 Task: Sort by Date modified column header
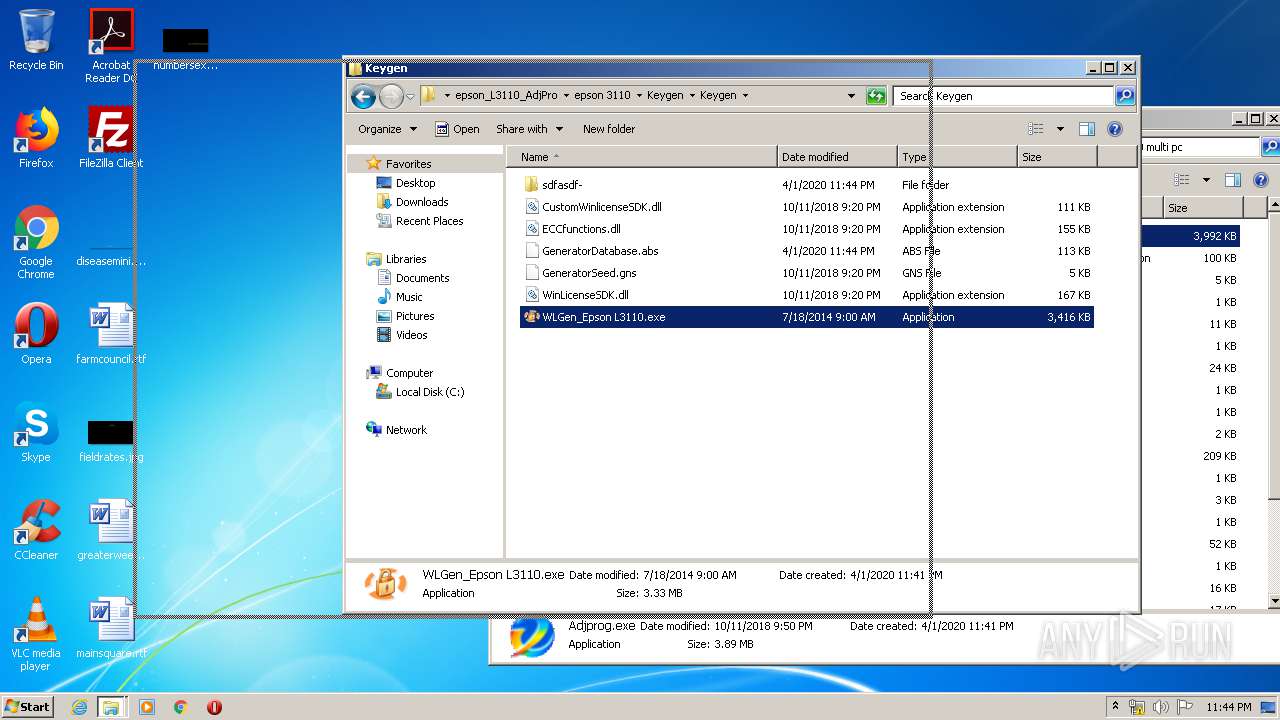[x=837, y=157]
